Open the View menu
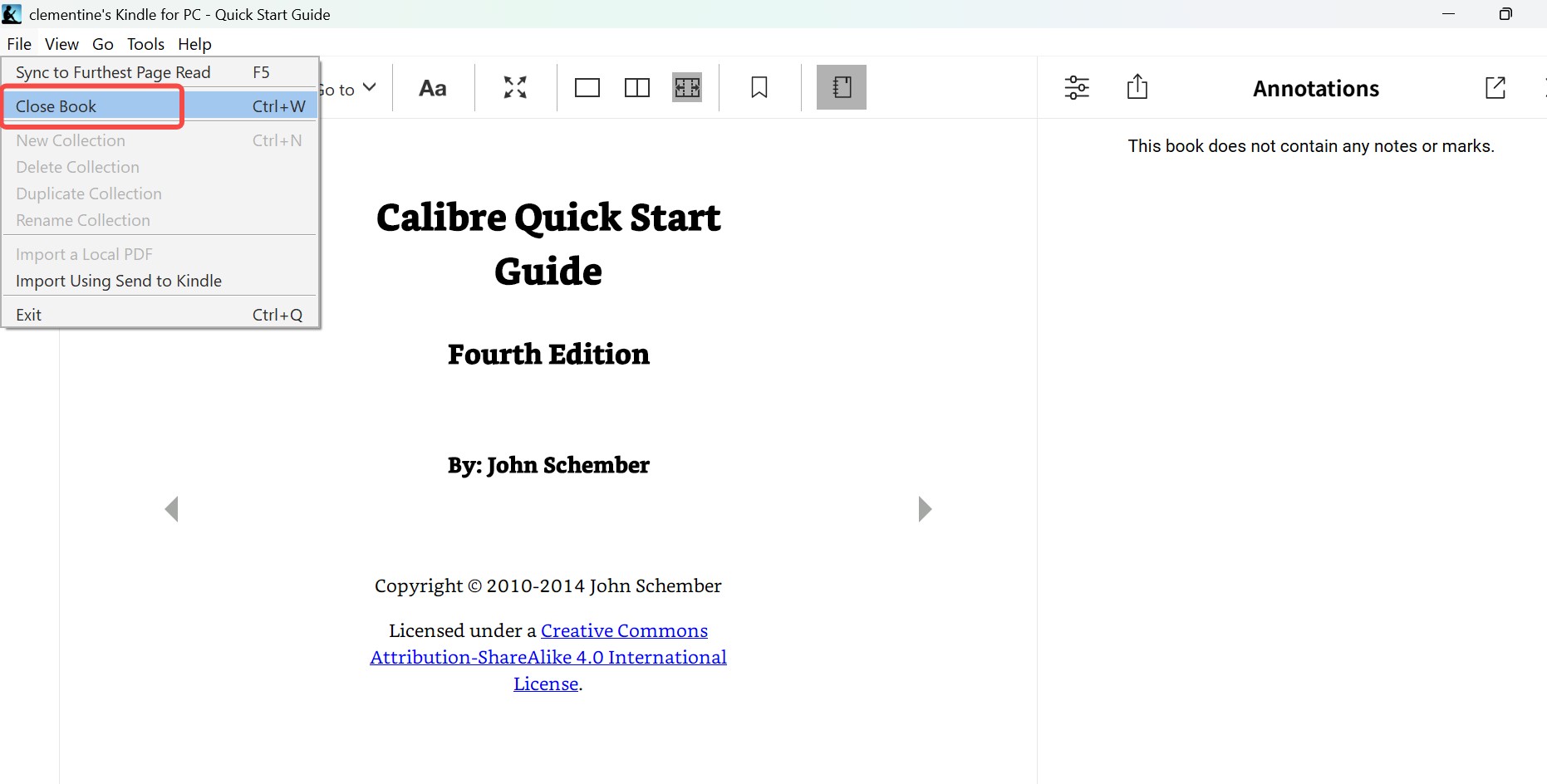This screenshot has height=784, width=1547. pos(61,44)
